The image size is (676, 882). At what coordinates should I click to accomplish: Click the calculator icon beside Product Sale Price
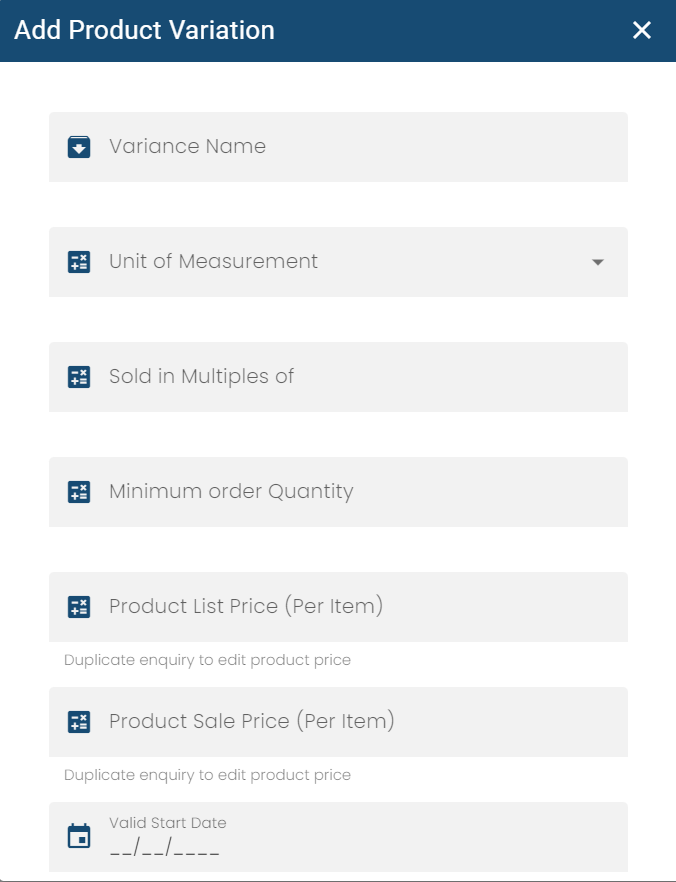click(x=79, y=722)
